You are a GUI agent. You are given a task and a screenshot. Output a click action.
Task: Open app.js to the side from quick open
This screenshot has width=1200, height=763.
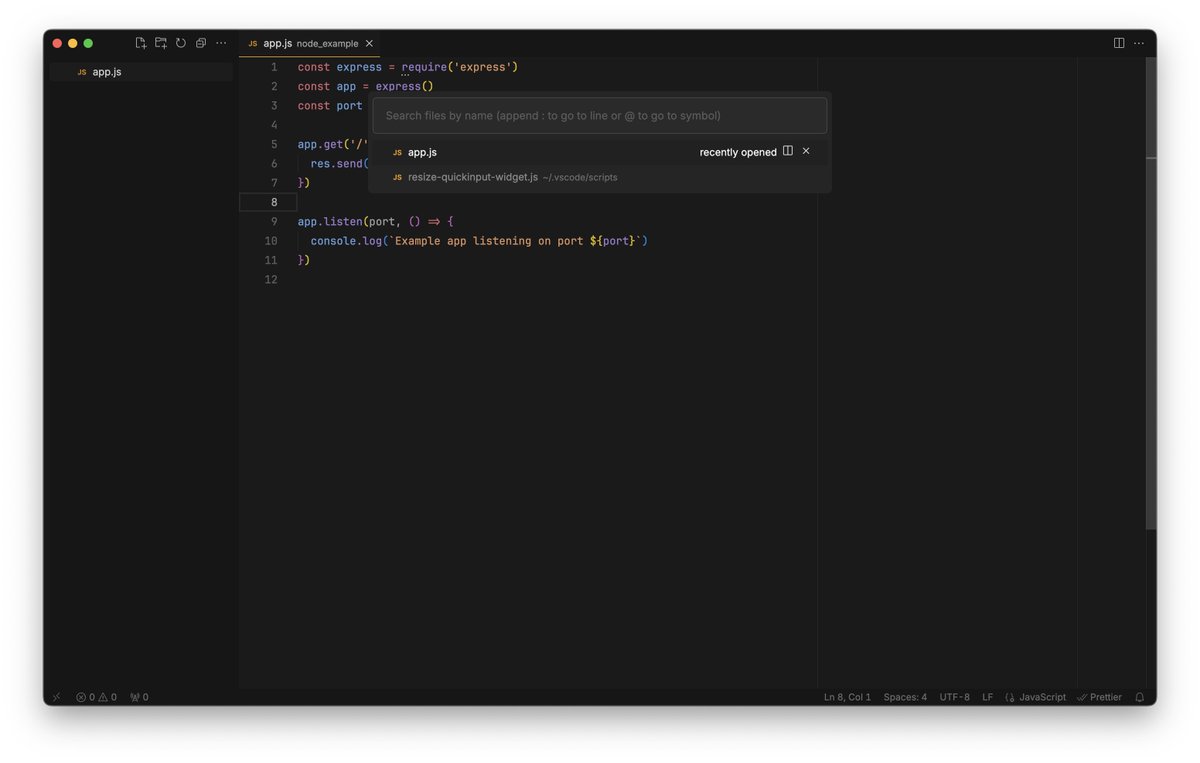(788, 151)
